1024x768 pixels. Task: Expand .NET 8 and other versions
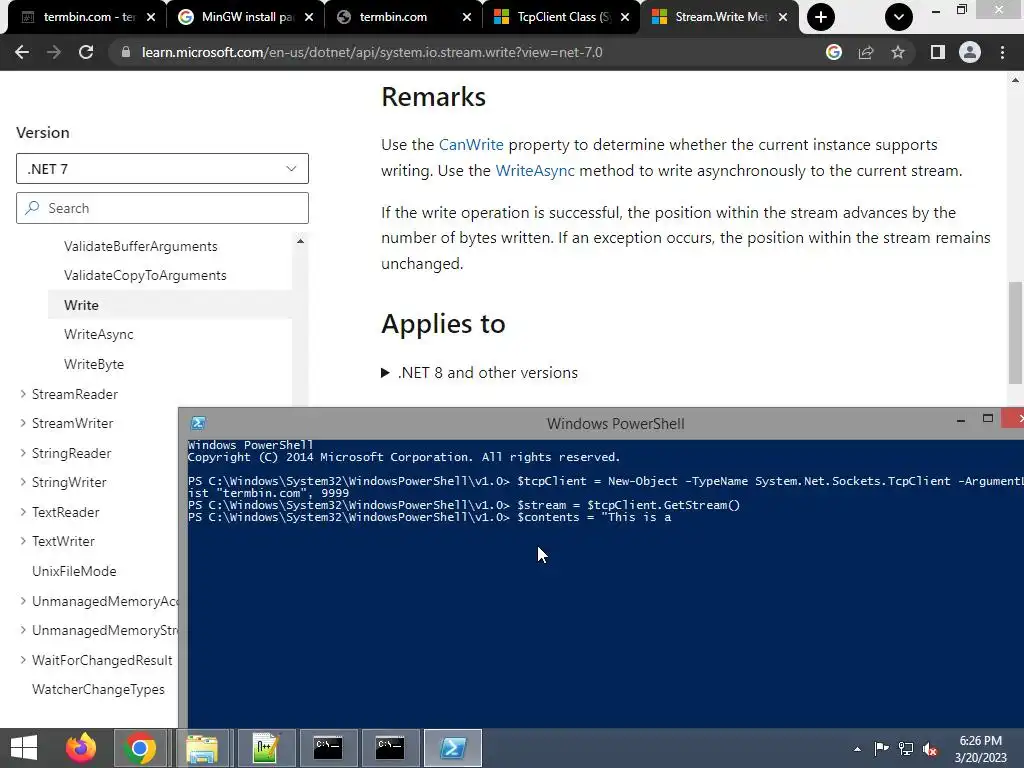click(x=480, y=372)
